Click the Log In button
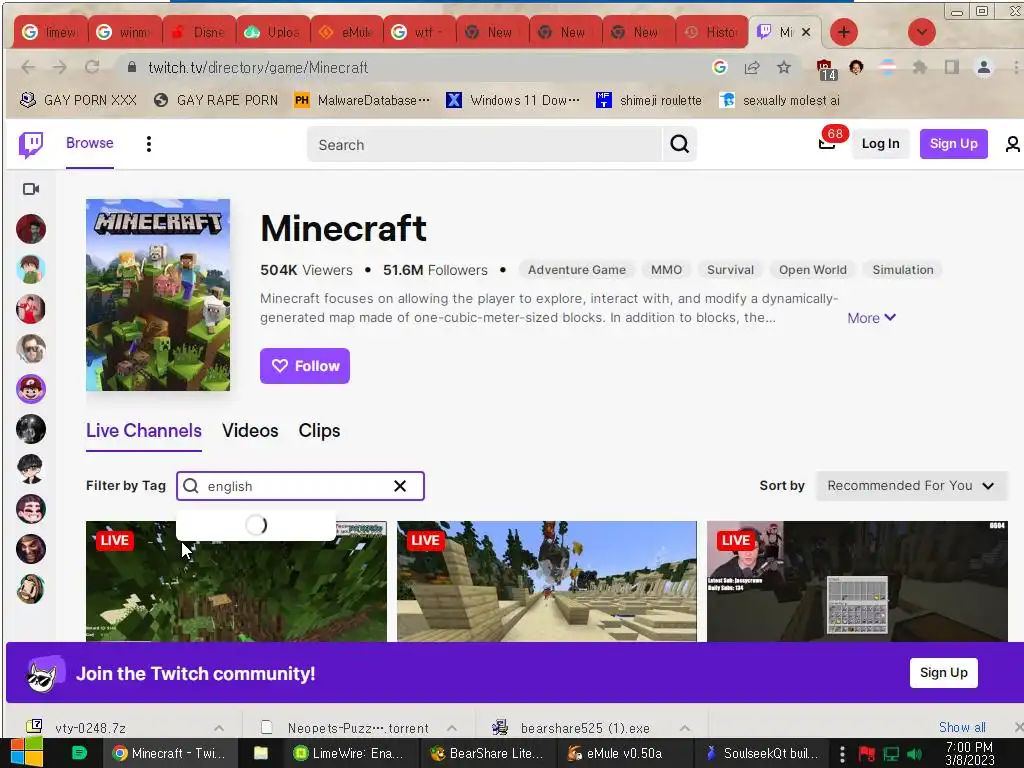1024x768 pixels. coord(880,144)
